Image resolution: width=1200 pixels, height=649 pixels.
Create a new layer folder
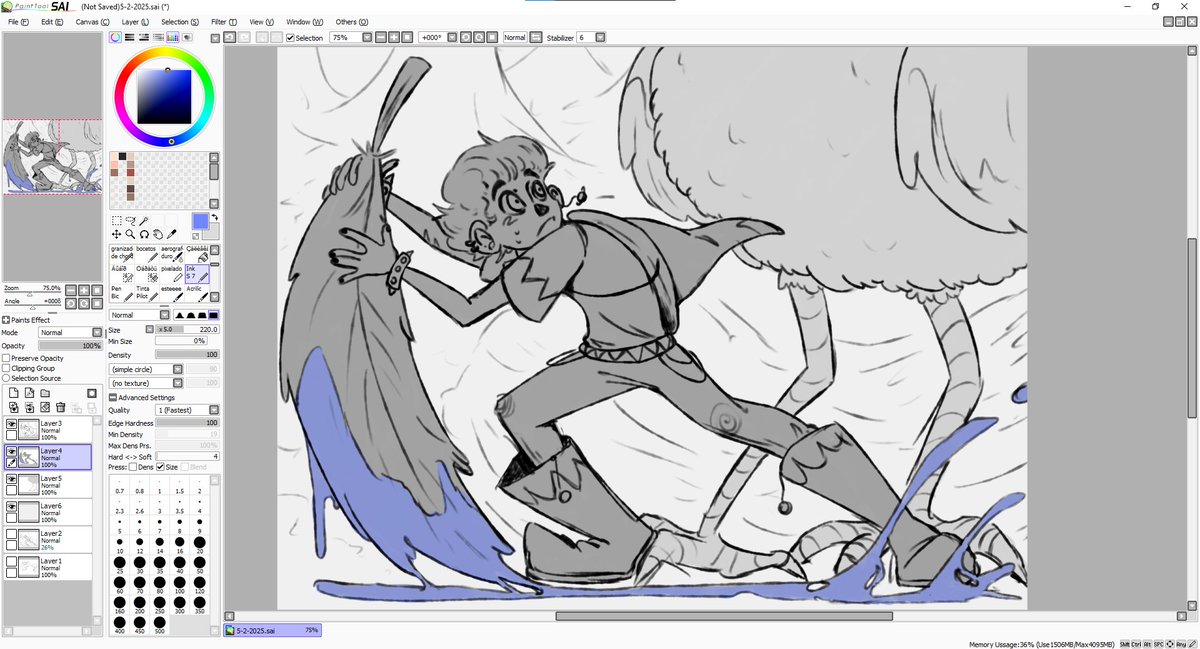(45, 394)
